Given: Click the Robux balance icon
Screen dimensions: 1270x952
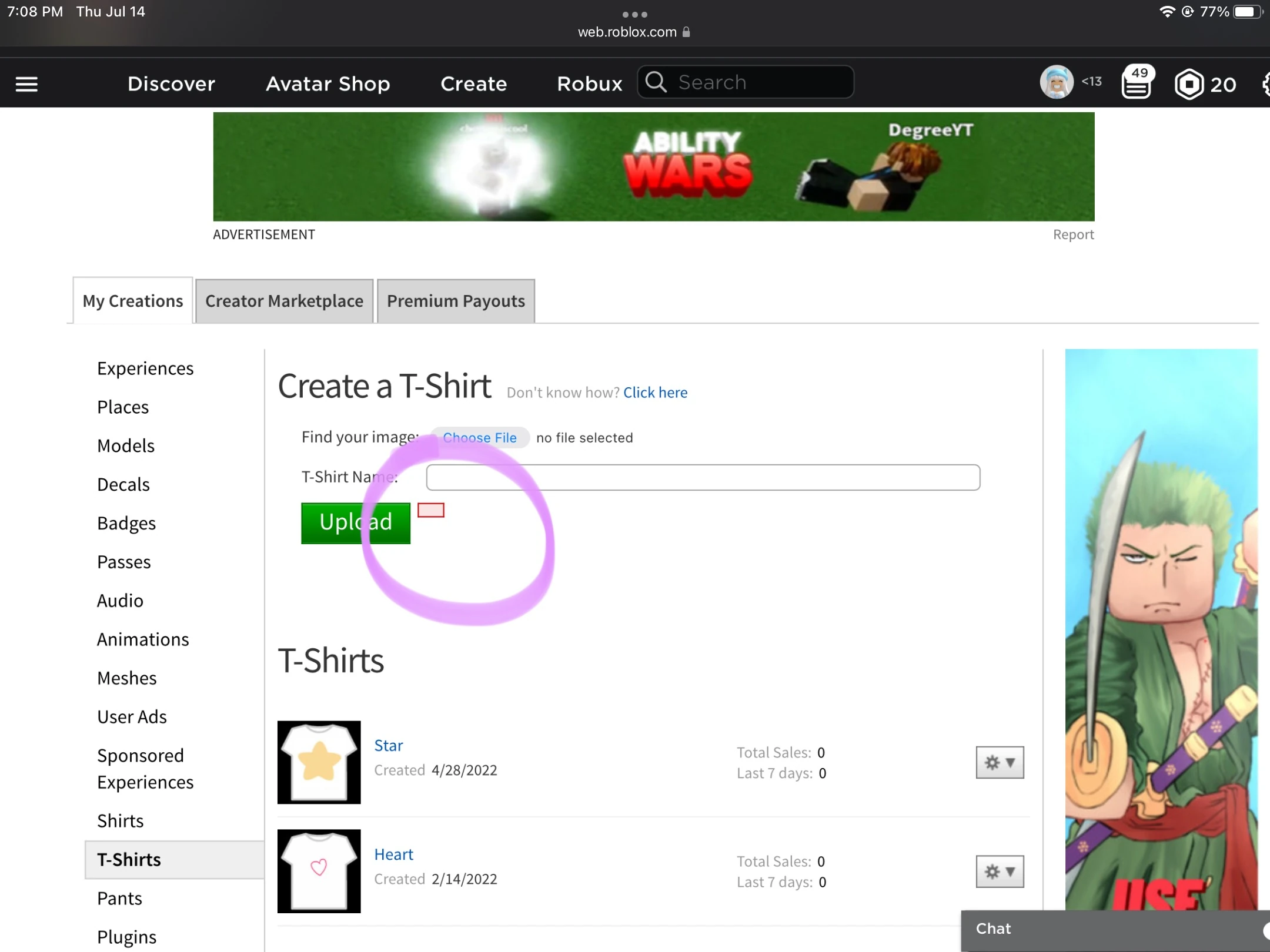Looking at the screenshot, I should [1189, 84].
